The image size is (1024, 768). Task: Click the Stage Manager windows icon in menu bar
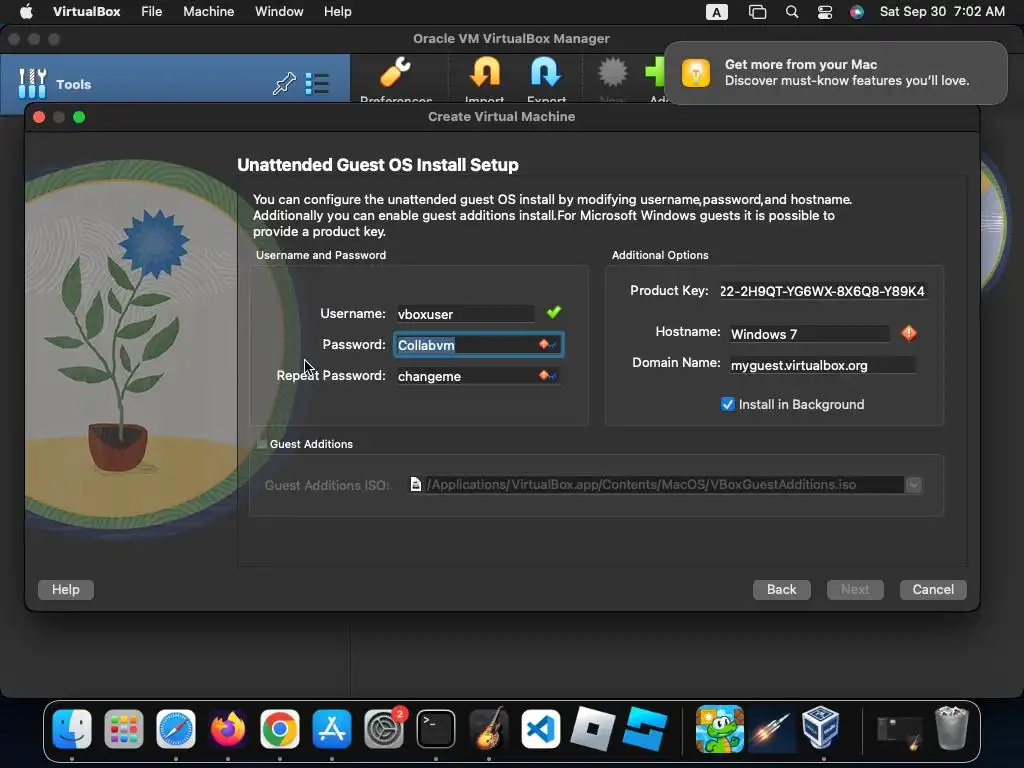pos(757,12)
